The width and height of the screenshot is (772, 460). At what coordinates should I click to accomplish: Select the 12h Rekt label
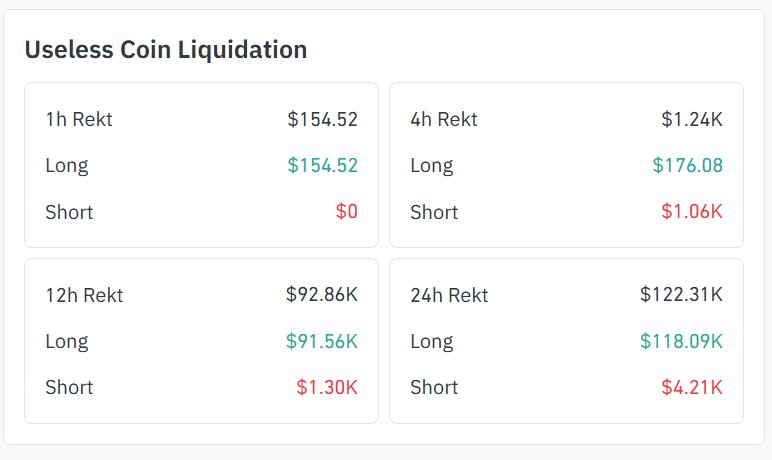tap(84, 295)
